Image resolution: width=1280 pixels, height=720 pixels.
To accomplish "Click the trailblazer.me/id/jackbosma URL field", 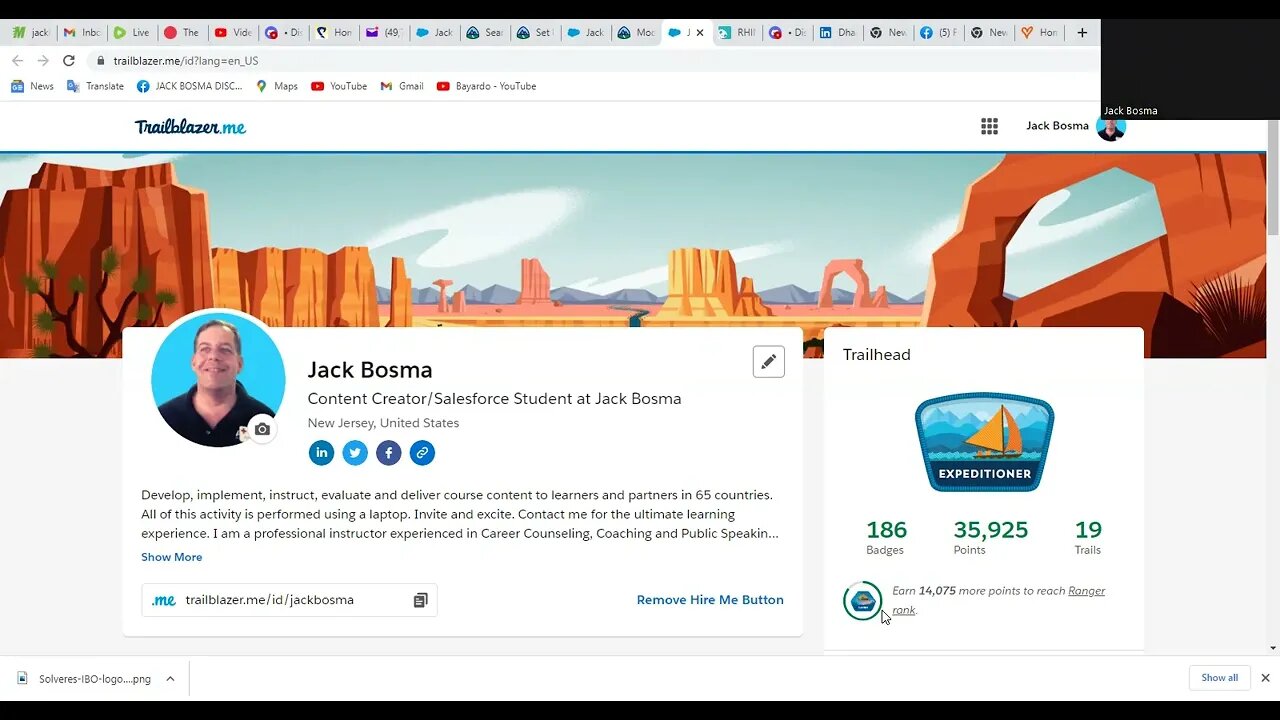I will point(289,600).
